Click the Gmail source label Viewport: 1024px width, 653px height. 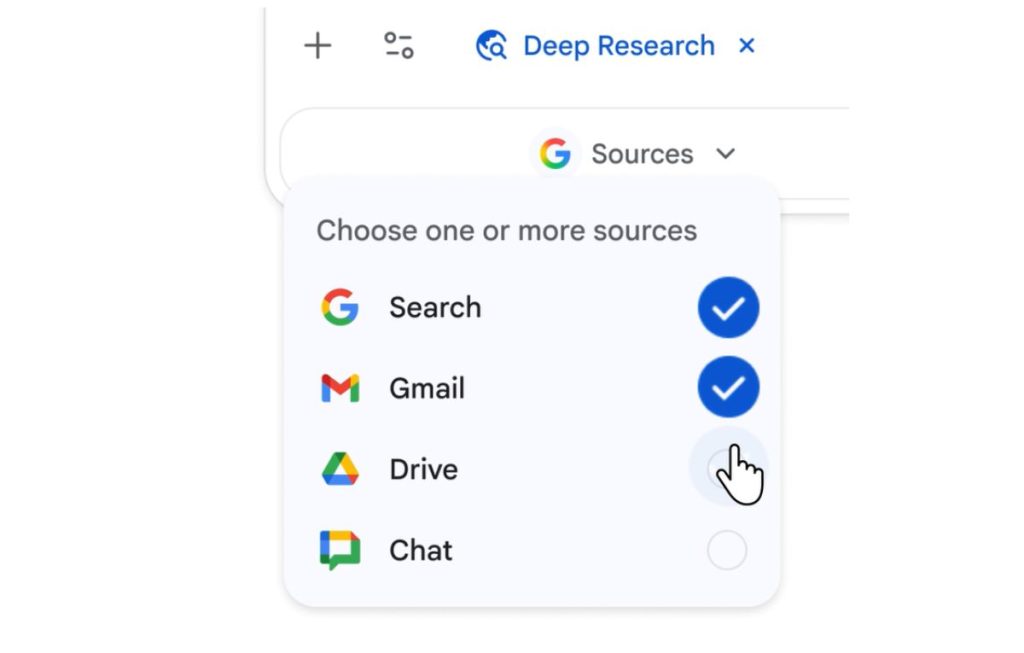tap(427, 388)
